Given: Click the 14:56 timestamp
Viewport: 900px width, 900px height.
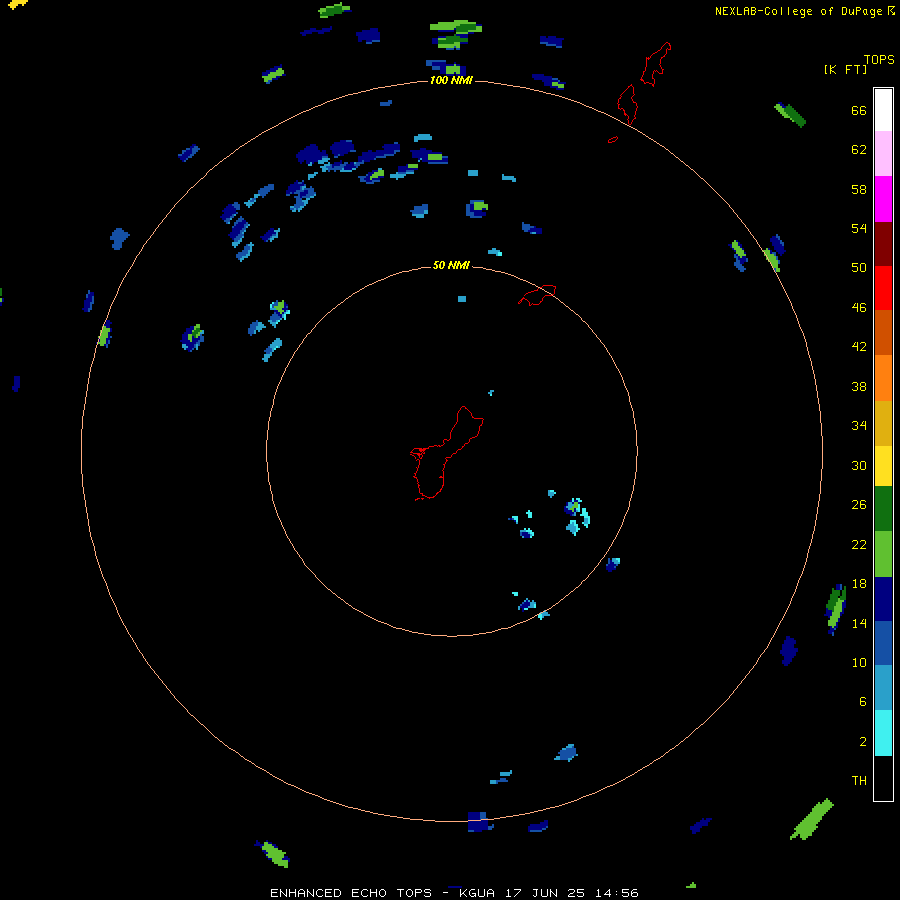Looking at the screenshot, I should 616,893.
